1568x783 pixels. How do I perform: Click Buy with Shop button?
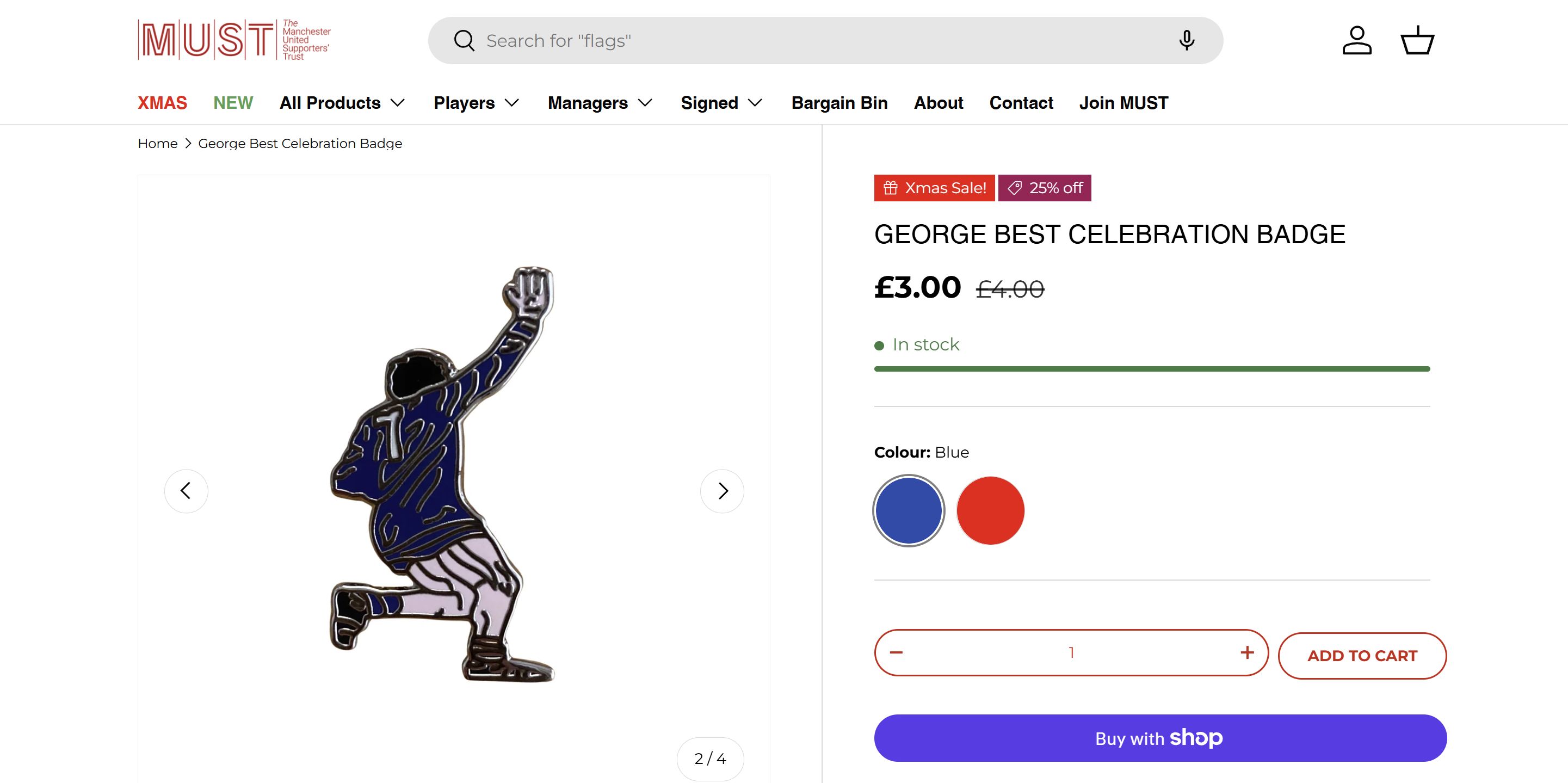(x=1160, y=738)
